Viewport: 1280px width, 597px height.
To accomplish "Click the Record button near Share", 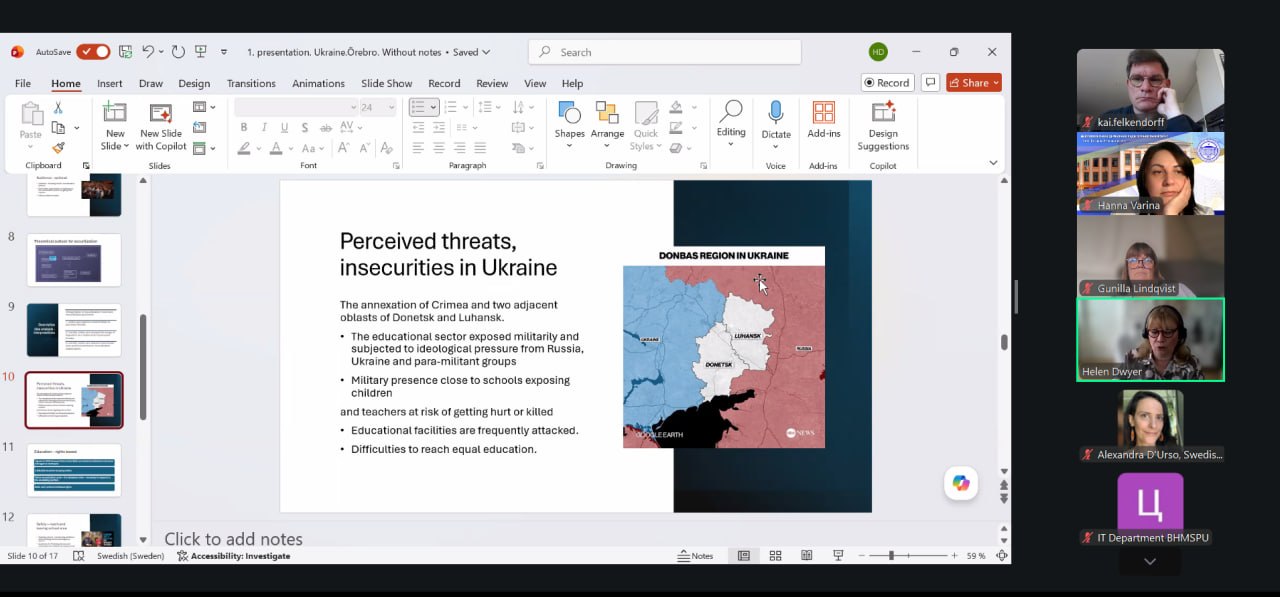I will pyautogui.click(x=887, y=83).
